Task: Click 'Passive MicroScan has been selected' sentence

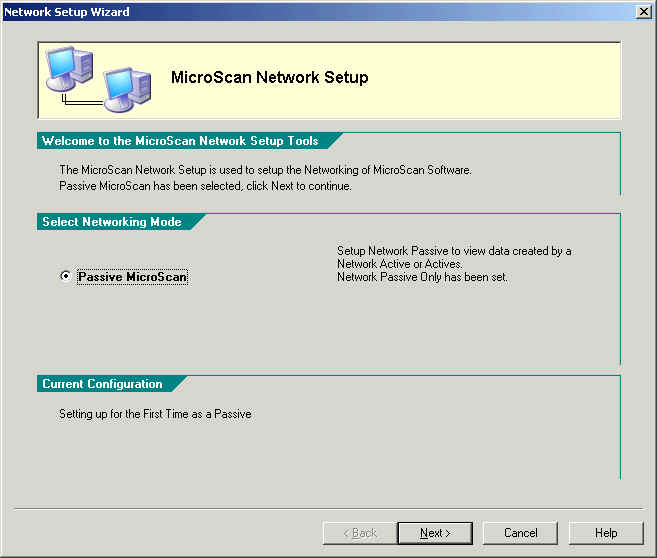Action: pos(205,186)
